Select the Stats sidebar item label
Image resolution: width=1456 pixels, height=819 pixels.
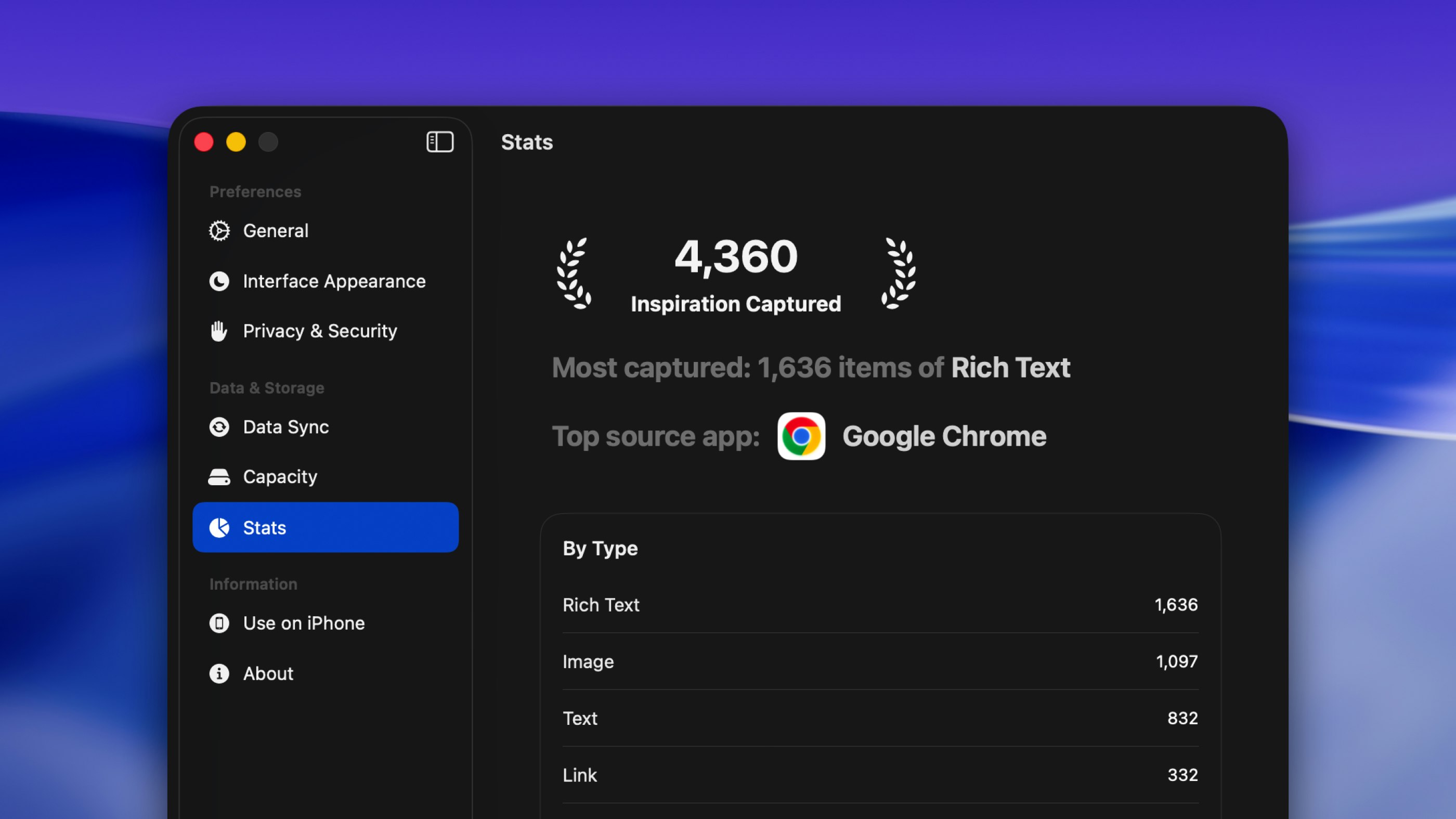coord(265,527)
